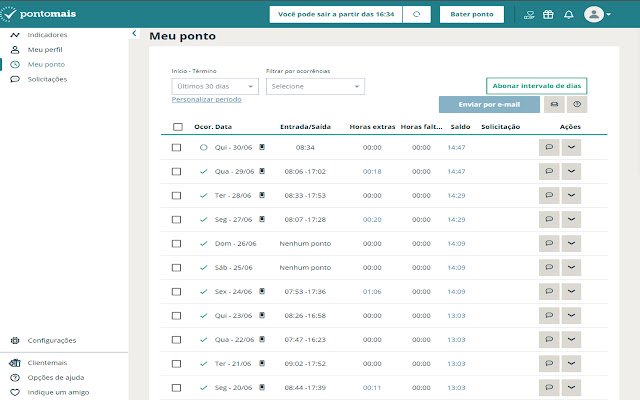Expand actions for Sex - 24/06 row
The height and width of the screenshot is (400, 640).
pyautogui.click(x=571, y=292)
